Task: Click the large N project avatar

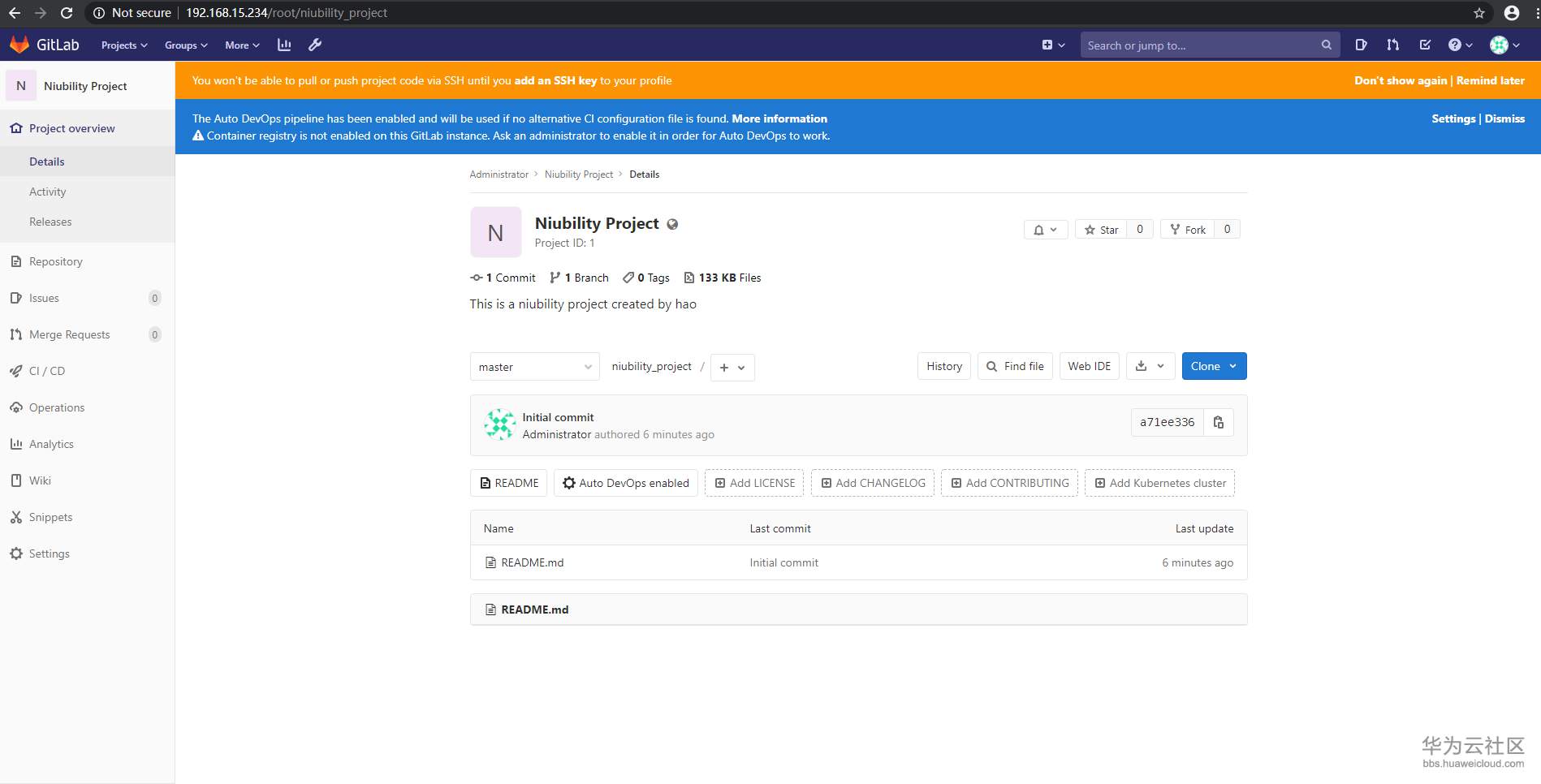Action: coord(495,233)
